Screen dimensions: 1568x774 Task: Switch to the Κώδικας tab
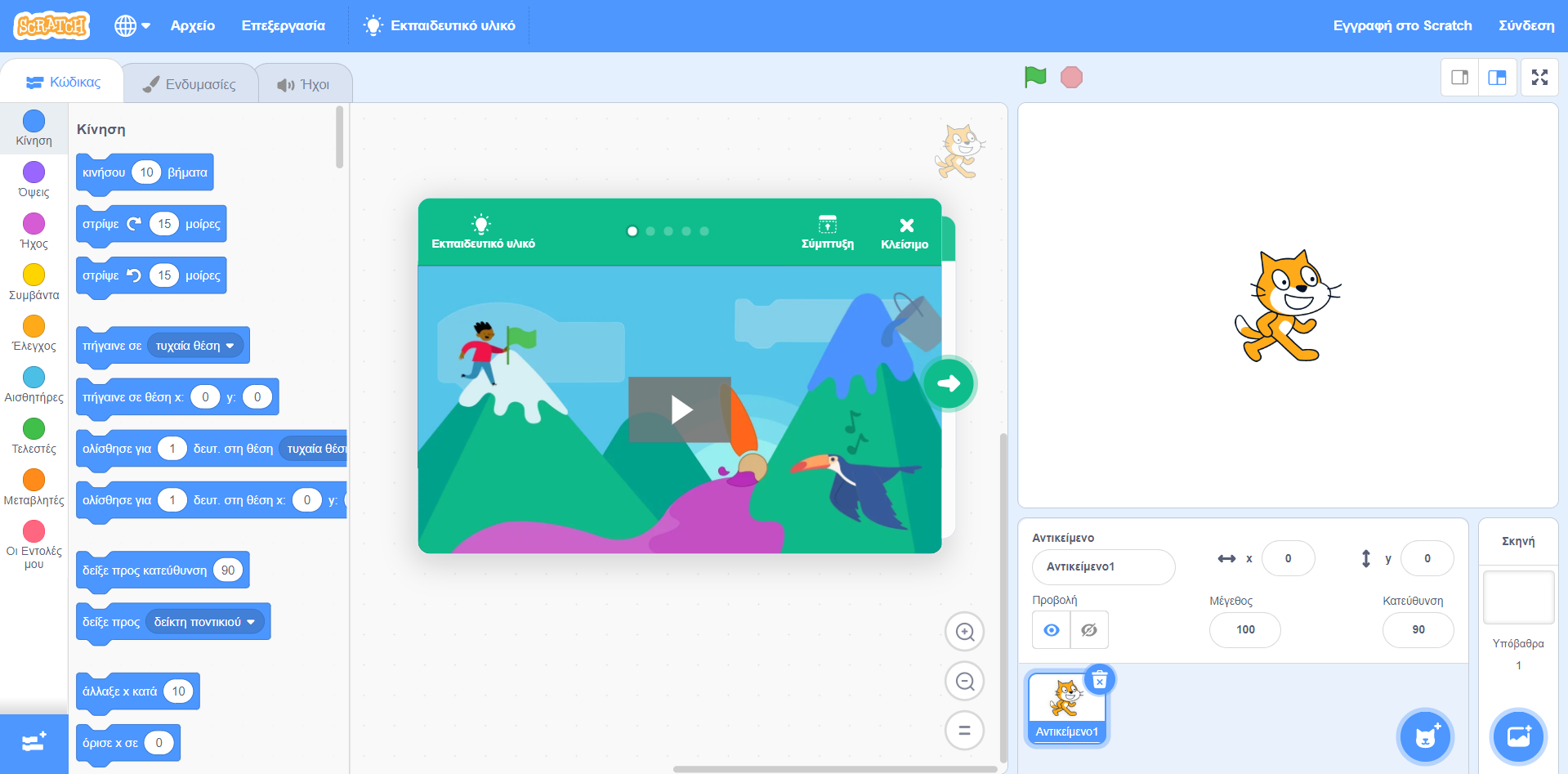[63, 82]
